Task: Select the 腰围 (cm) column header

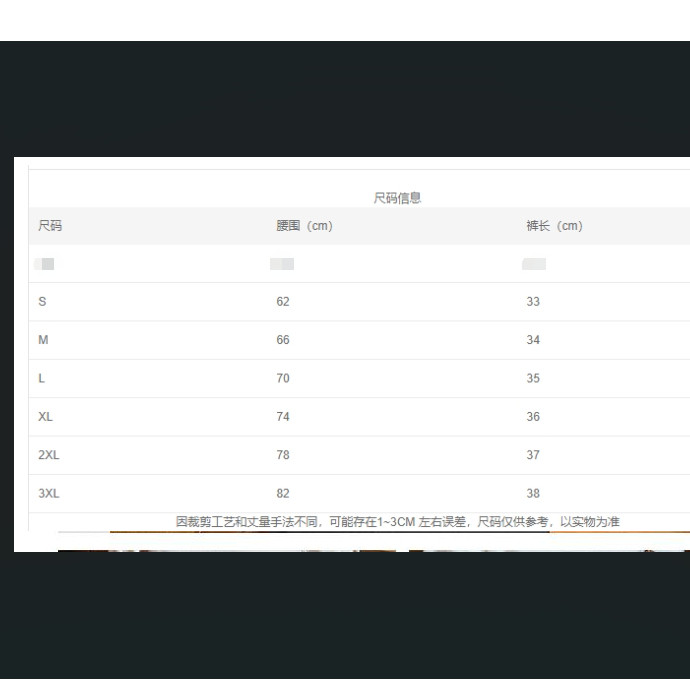Action: tap(304, 226)
